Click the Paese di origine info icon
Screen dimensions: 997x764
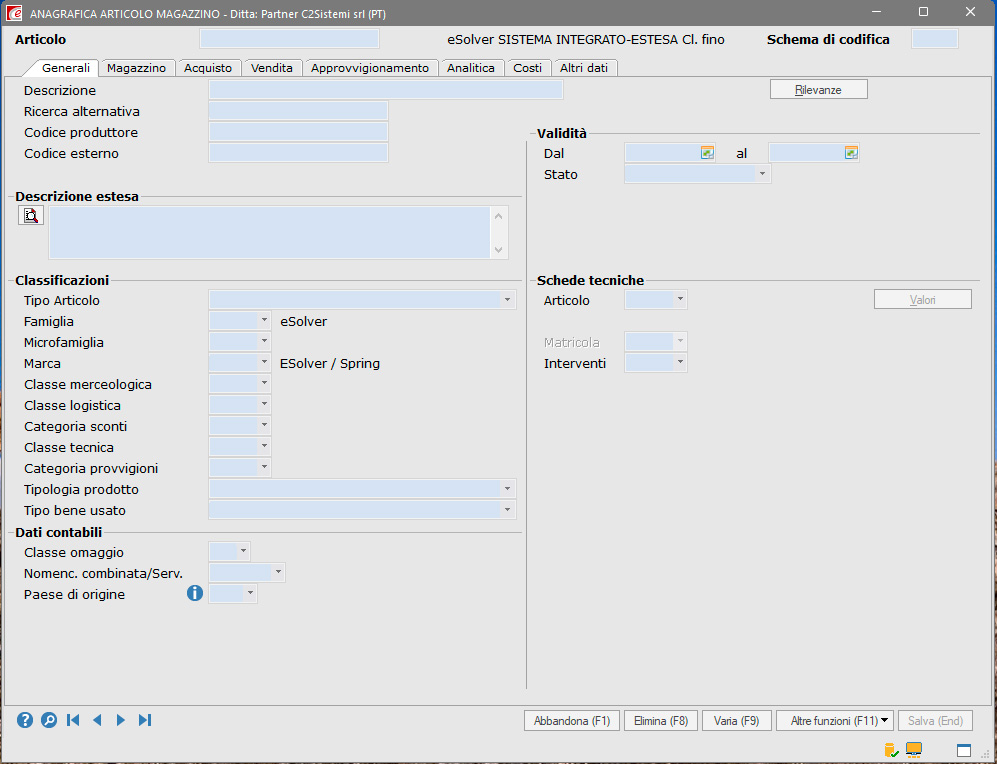[195, 594]
